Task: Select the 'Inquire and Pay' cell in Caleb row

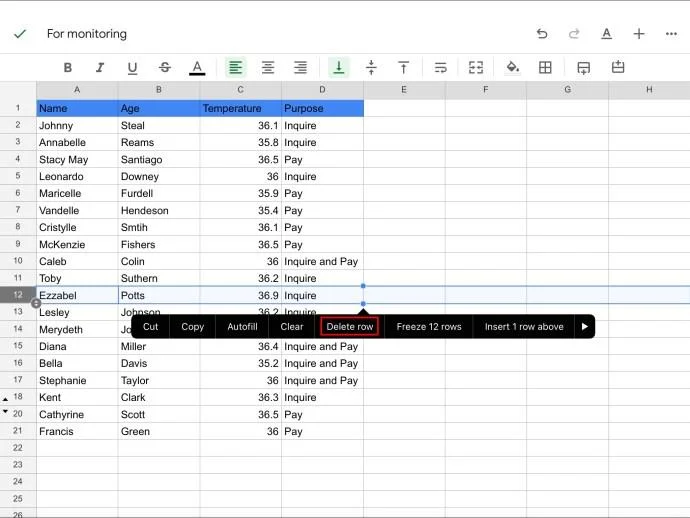Action: tap(323, 261)
